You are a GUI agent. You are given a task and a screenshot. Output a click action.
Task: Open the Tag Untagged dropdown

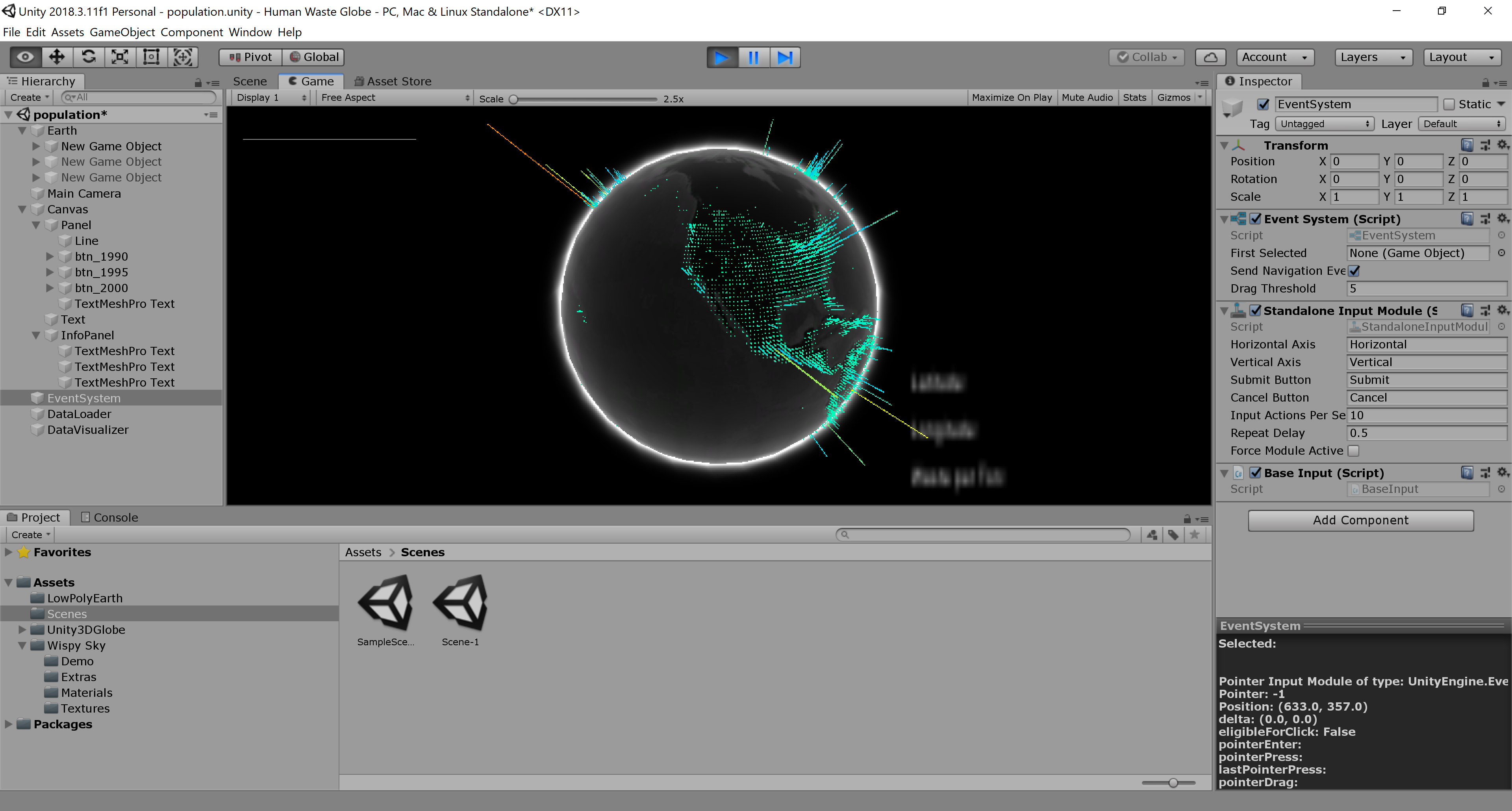click(x=1324, y=124)
